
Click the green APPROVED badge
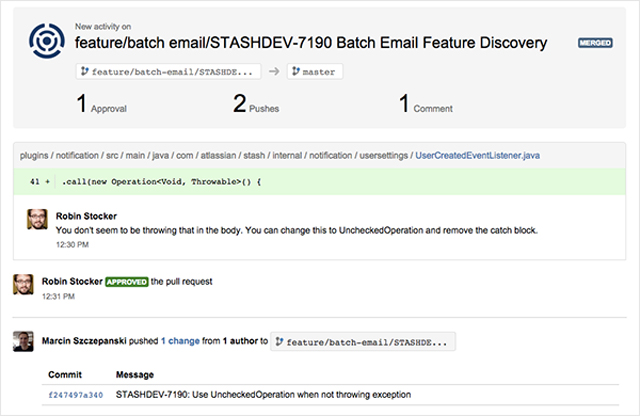pyautogui.click(x=127, y=282)
